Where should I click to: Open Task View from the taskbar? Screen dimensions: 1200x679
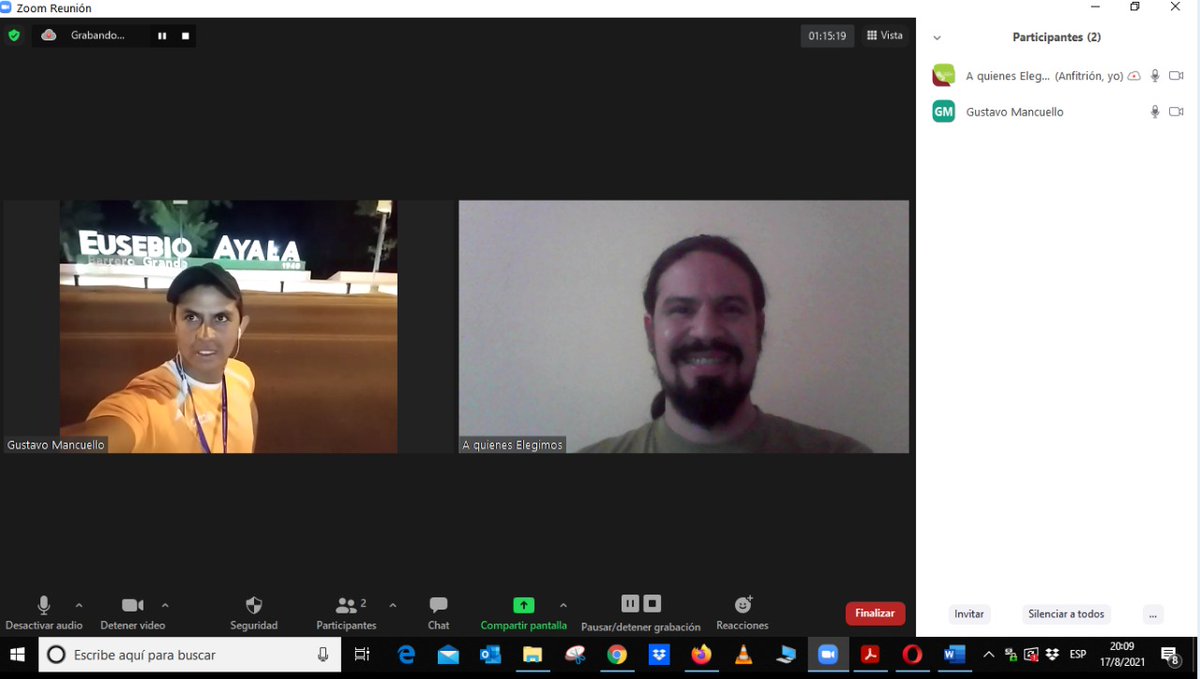click(x=362, y=654)
